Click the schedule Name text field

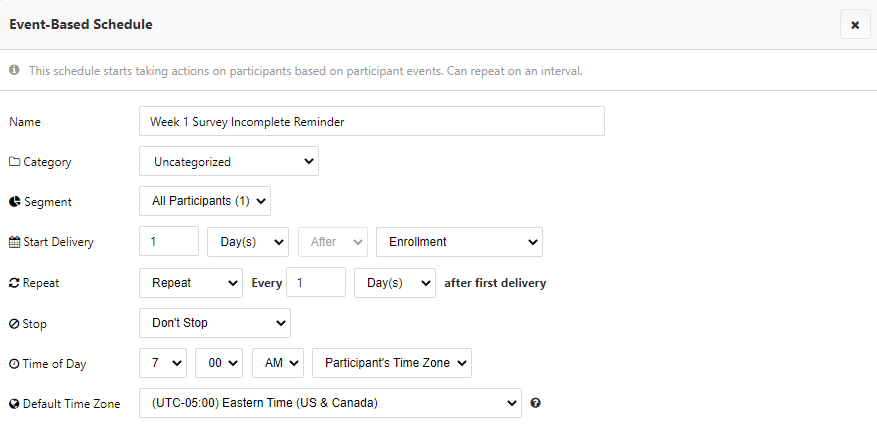coord(371,121)
